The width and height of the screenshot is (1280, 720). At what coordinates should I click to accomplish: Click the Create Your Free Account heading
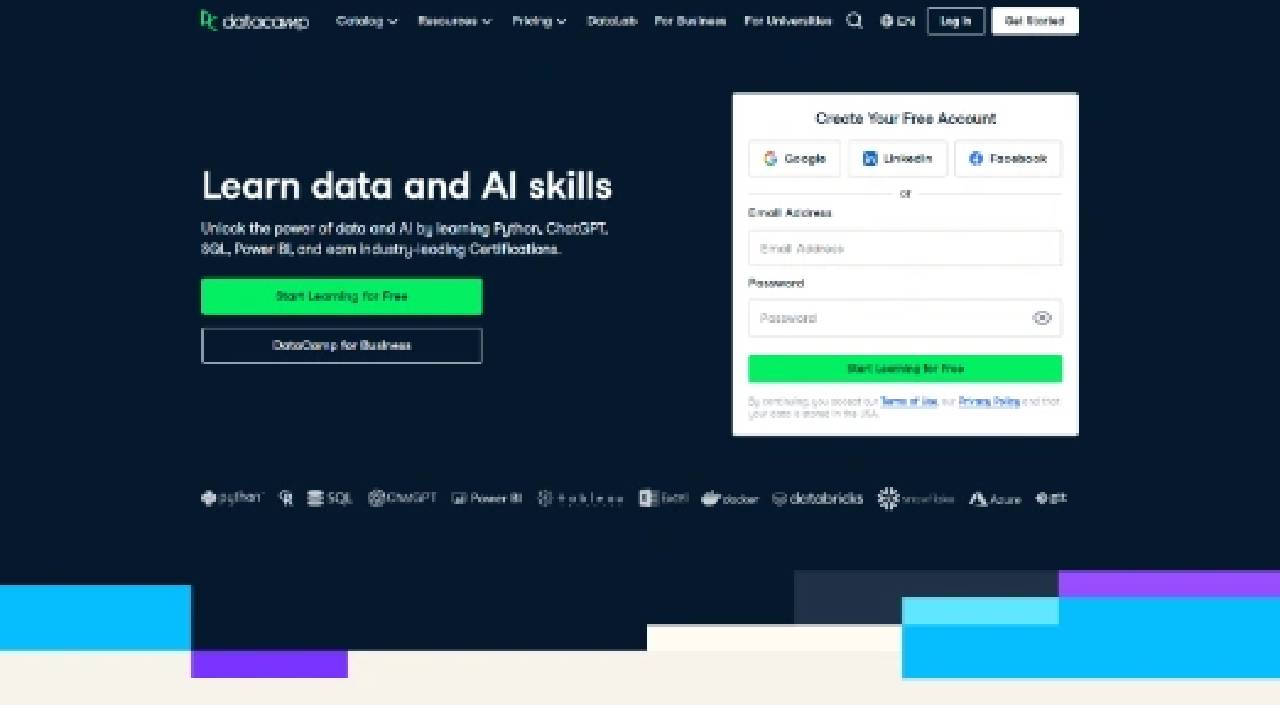906,118
